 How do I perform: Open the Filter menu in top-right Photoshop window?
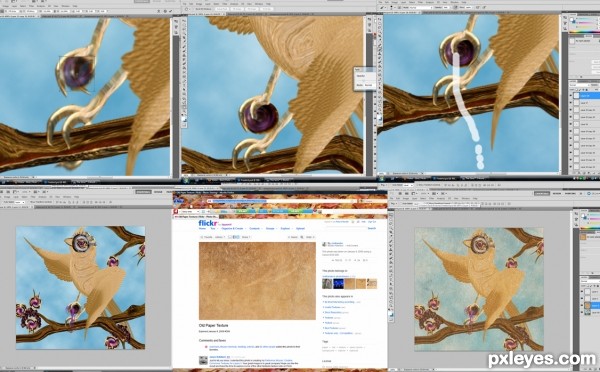(x=420, y=2)
